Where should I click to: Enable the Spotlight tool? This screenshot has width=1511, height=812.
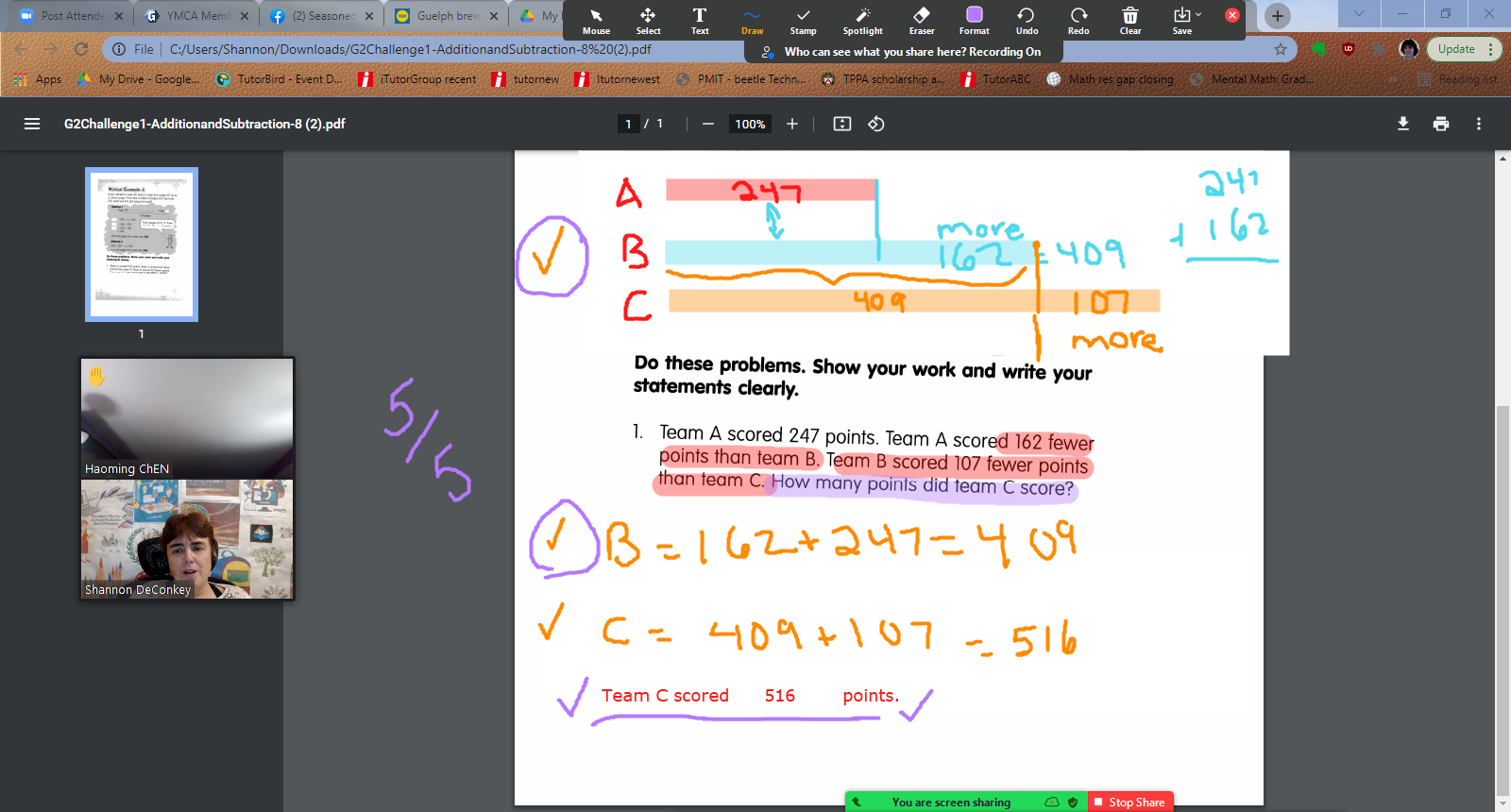tap(862, 21)
